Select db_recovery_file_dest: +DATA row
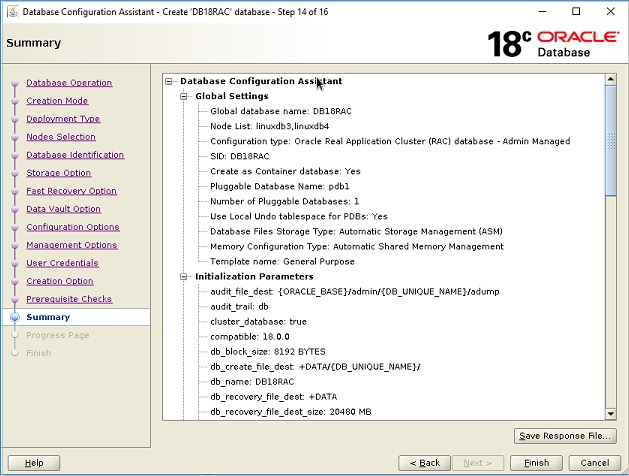The width and height of the screenshot is (629, 476). point(274,397)
